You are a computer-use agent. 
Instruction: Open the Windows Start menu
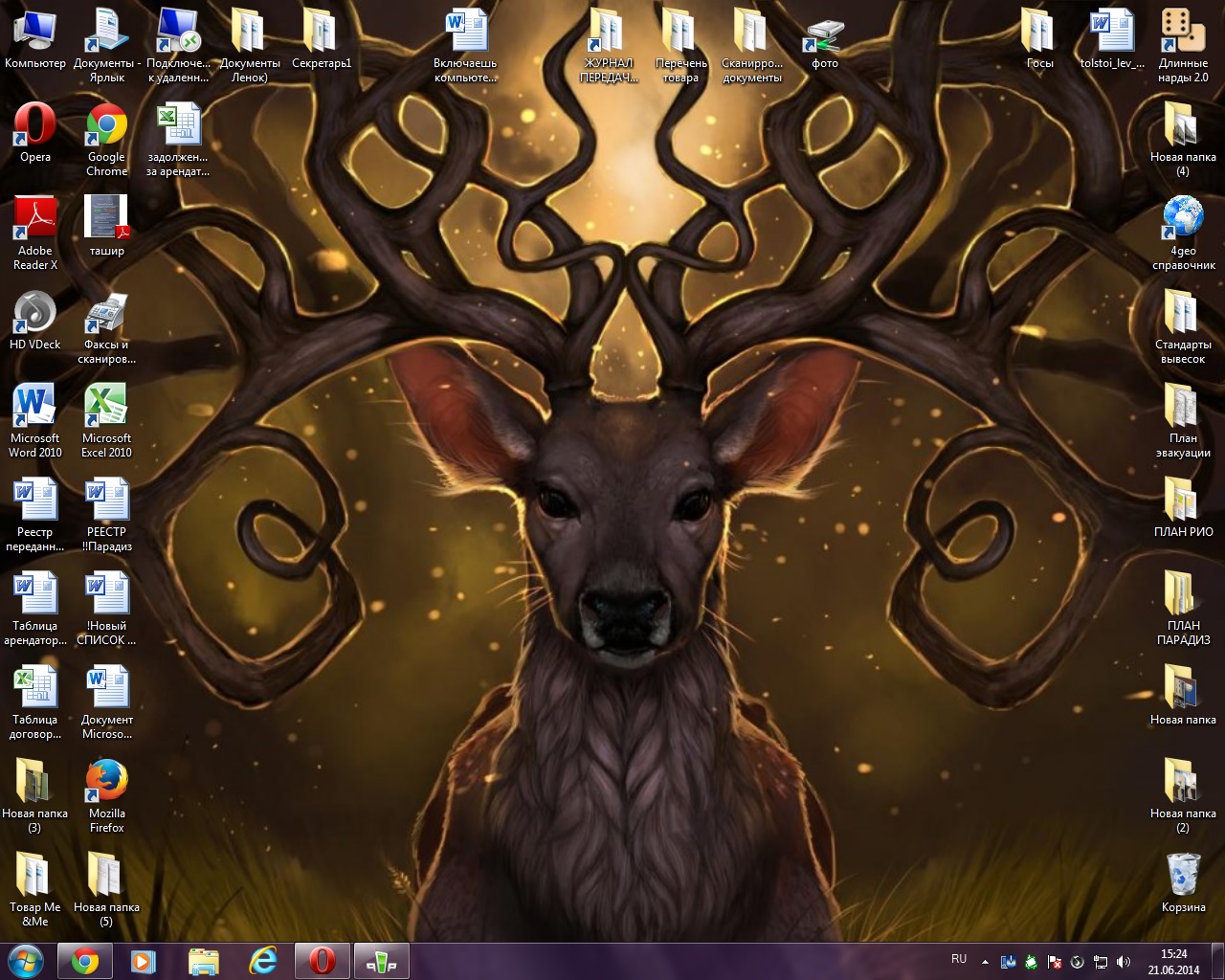[25, 961]
